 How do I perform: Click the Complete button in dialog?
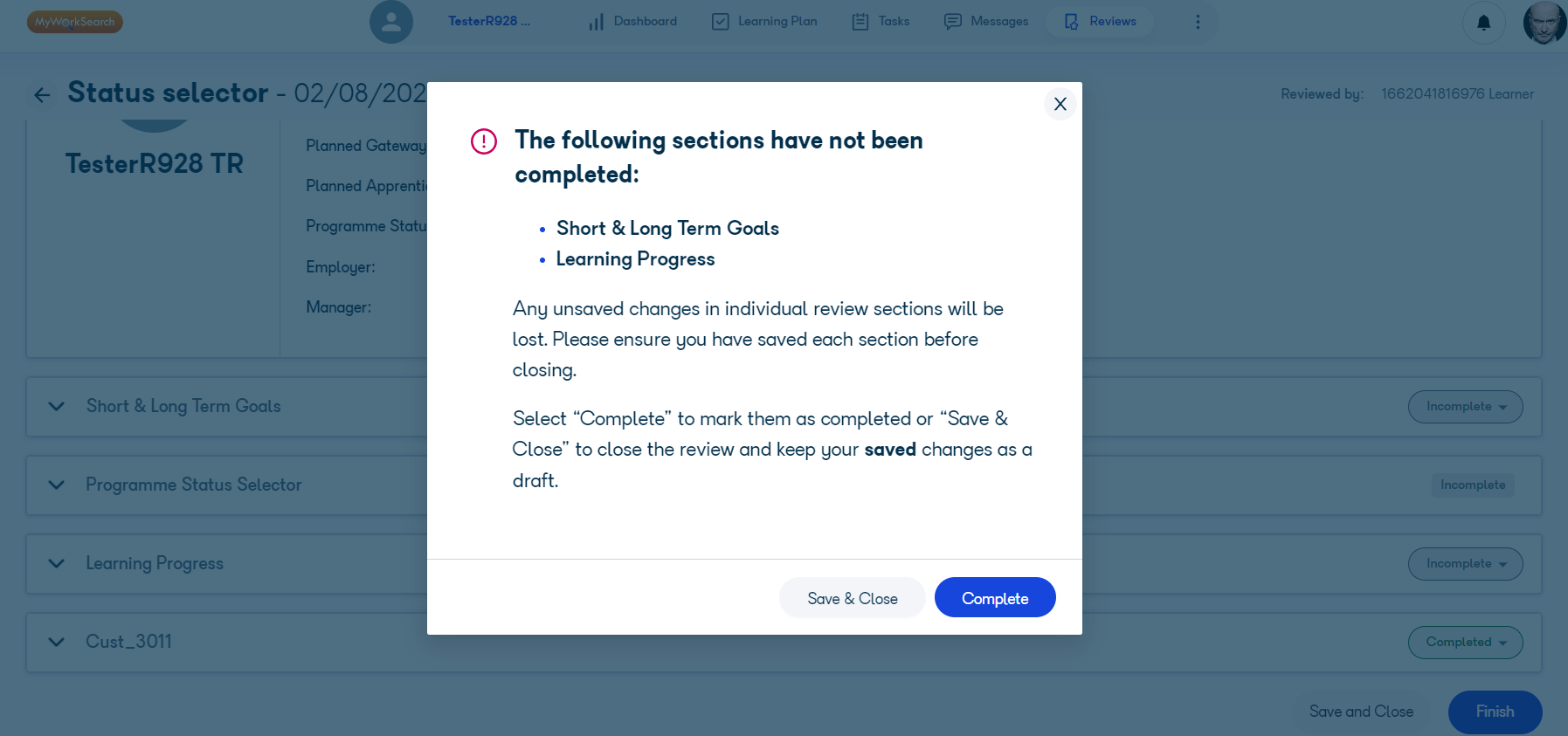[x=995, y=598]
